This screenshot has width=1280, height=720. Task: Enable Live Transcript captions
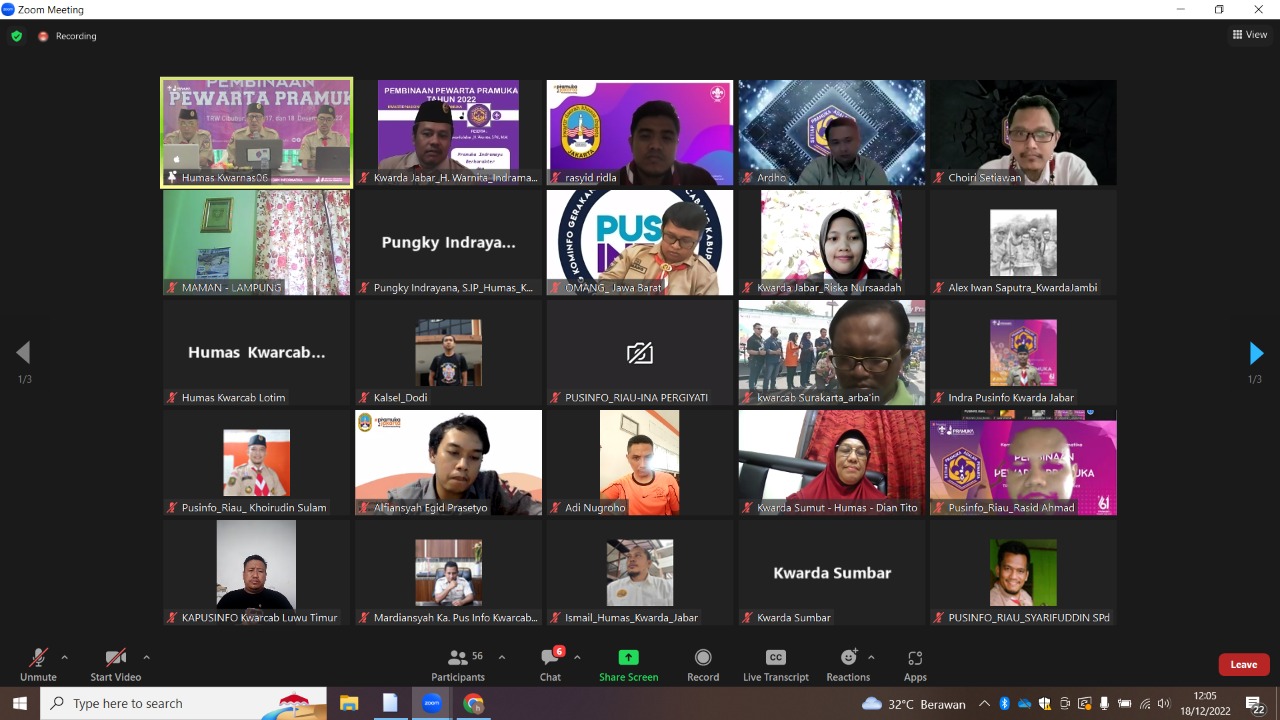(x=775, y=664)
